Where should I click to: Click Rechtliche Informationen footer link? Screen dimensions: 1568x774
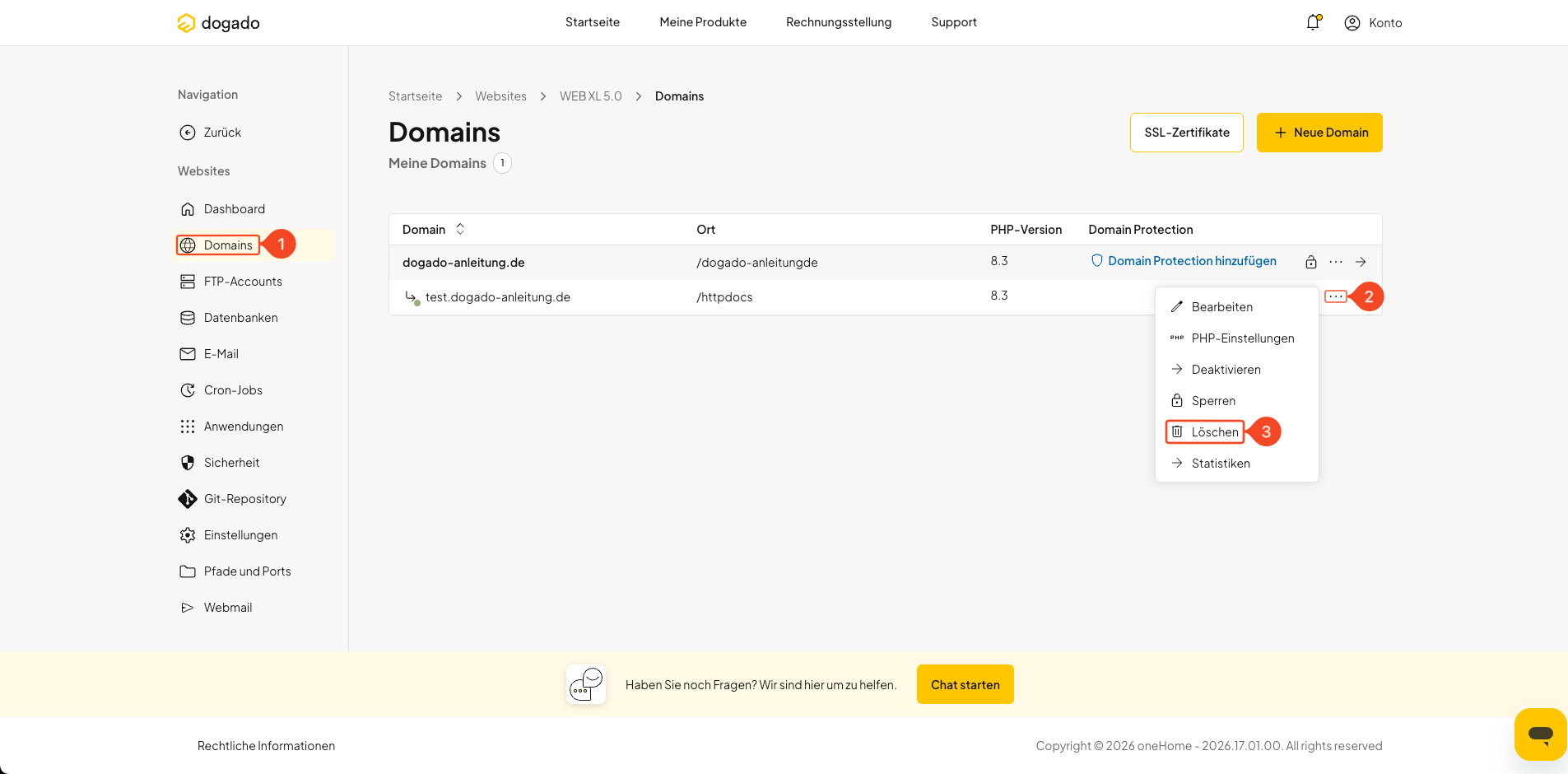(266, 746)
